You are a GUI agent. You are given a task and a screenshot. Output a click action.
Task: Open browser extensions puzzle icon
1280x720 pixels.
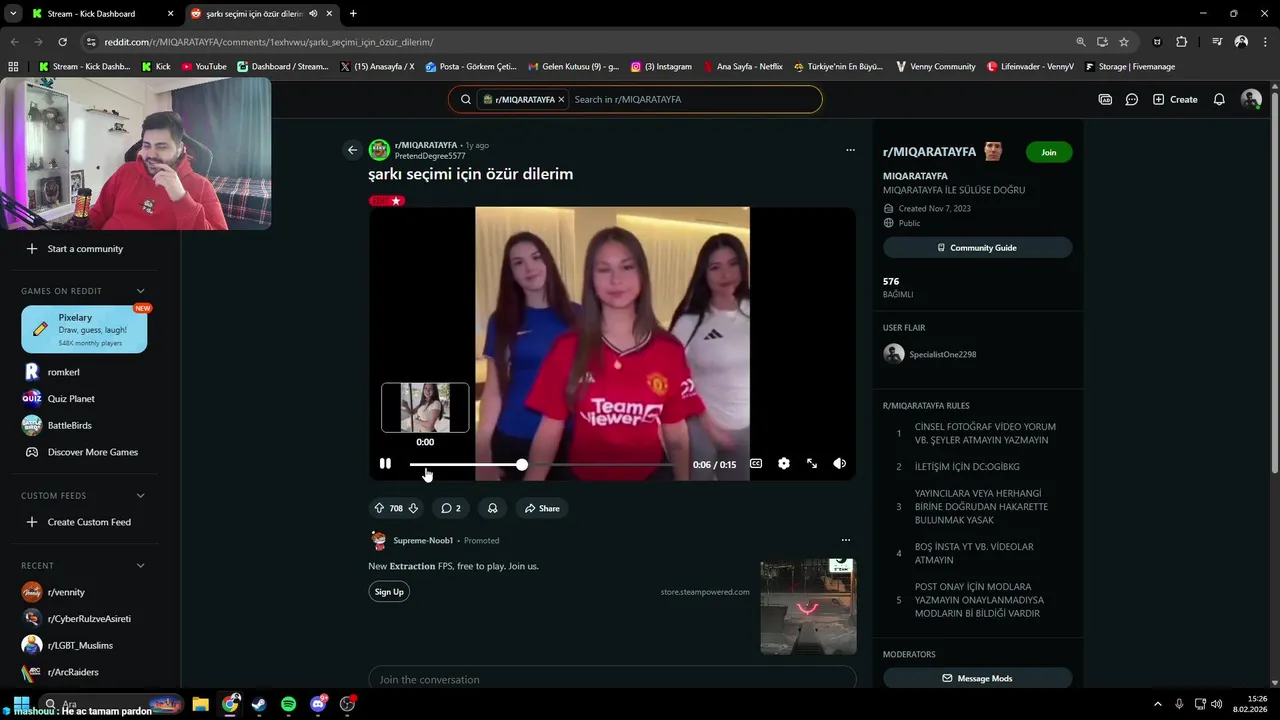pyautogui.click(x=1182, y=42)
